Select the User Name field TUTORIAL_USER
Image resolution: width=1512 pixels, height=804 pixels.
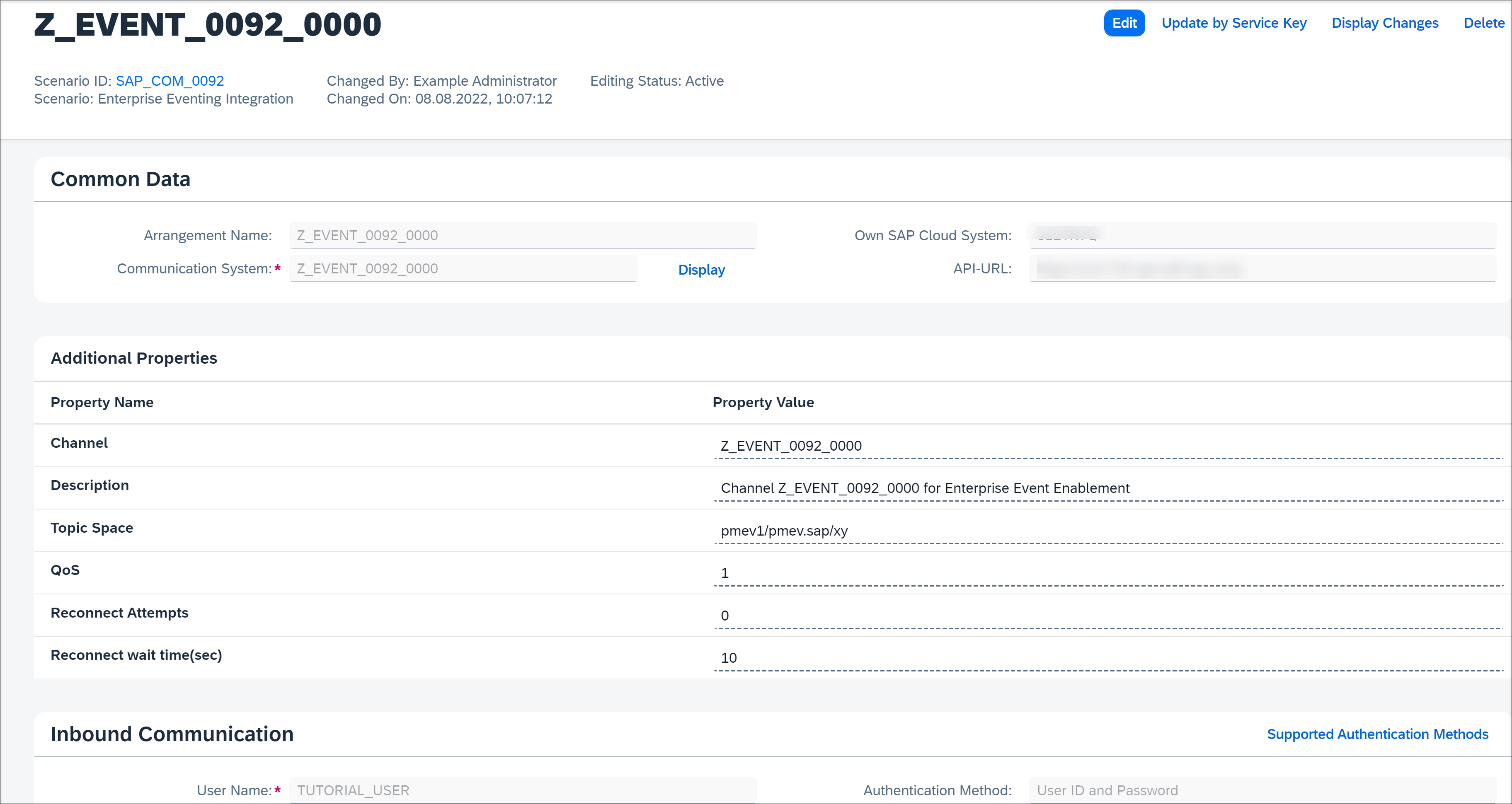(x=522, y=790)
